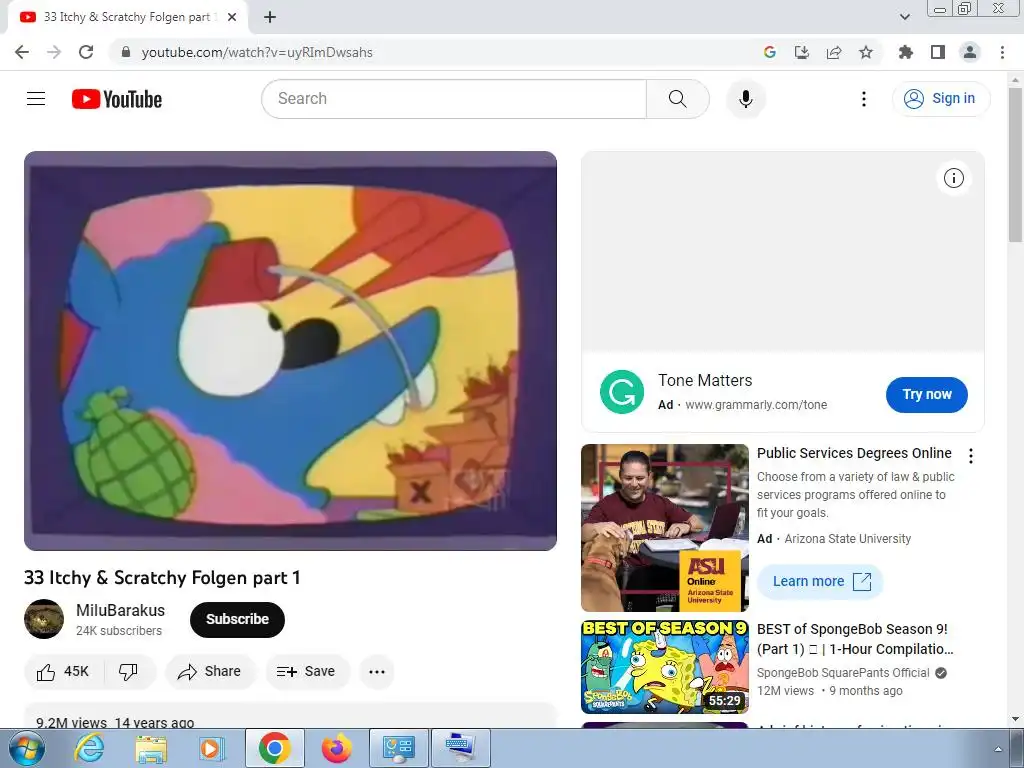The height and width of the screenshot is (768, 1024).
Task: Open the BEST of SpongeBob Season 9 thumbnail
Action: [665, 667]
